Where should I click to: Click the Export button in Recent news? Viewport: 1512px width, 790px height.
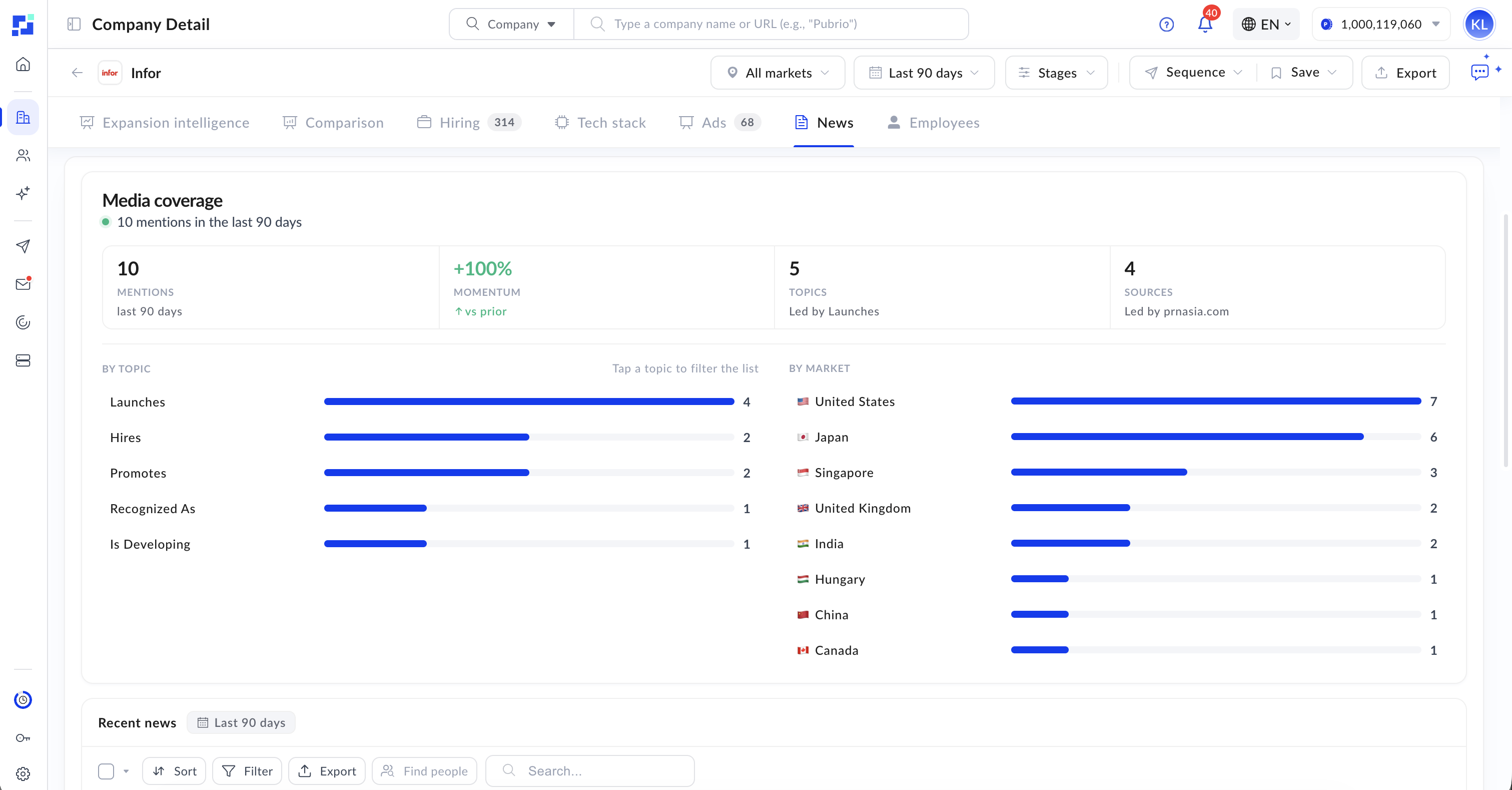pos(327,771)
